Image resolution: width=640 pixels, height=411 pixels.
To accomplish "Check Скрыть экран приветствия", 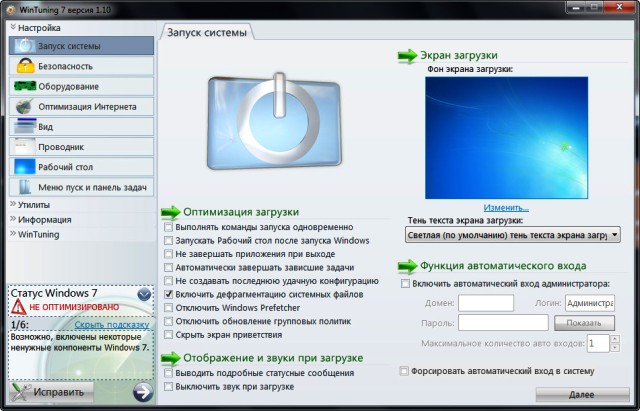I will pos(169,335).
